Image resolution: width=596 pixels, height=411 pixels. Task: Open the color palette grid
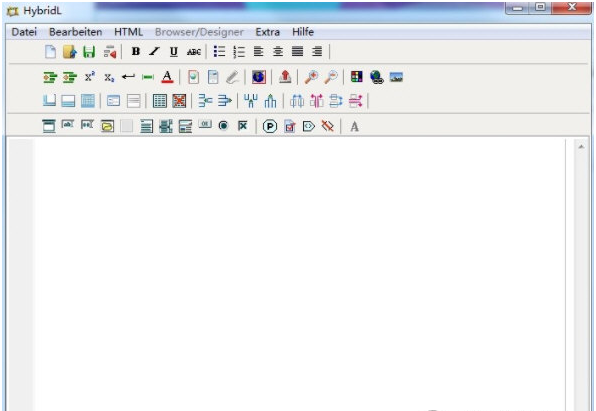pyautogui.click(x=357, y=76)
